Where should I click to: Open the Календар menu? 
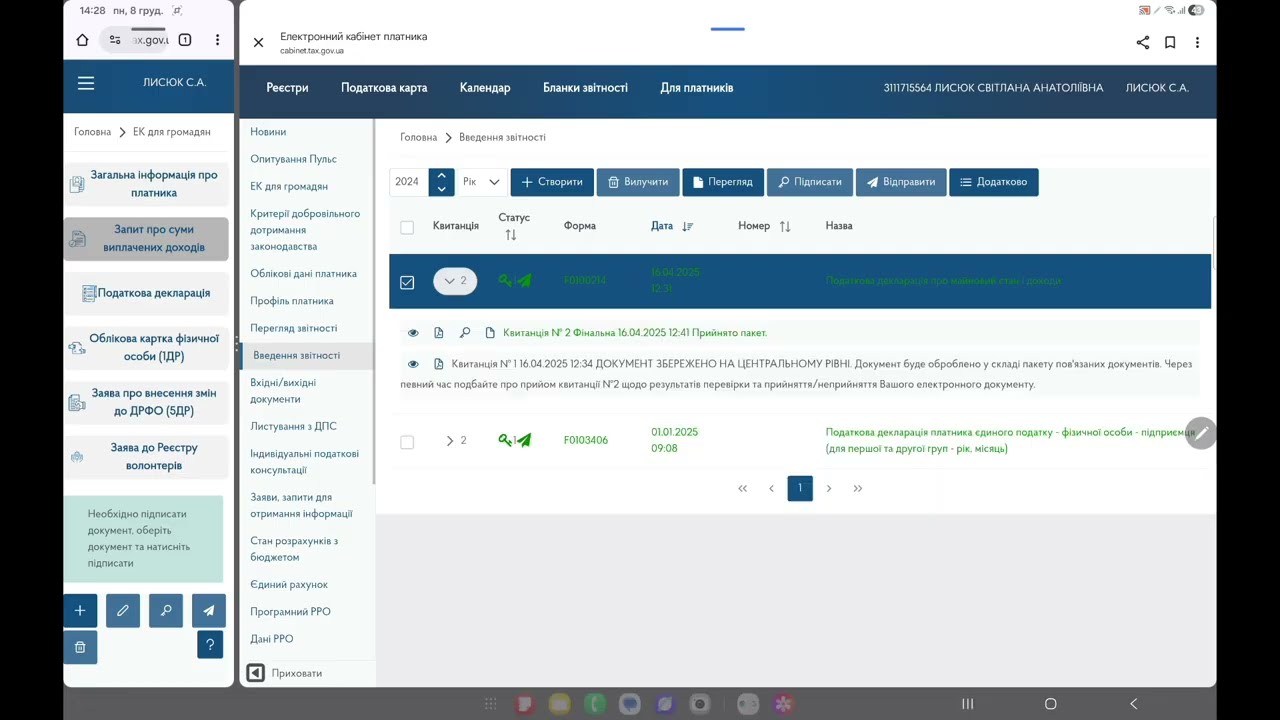[x=485, y=88]
